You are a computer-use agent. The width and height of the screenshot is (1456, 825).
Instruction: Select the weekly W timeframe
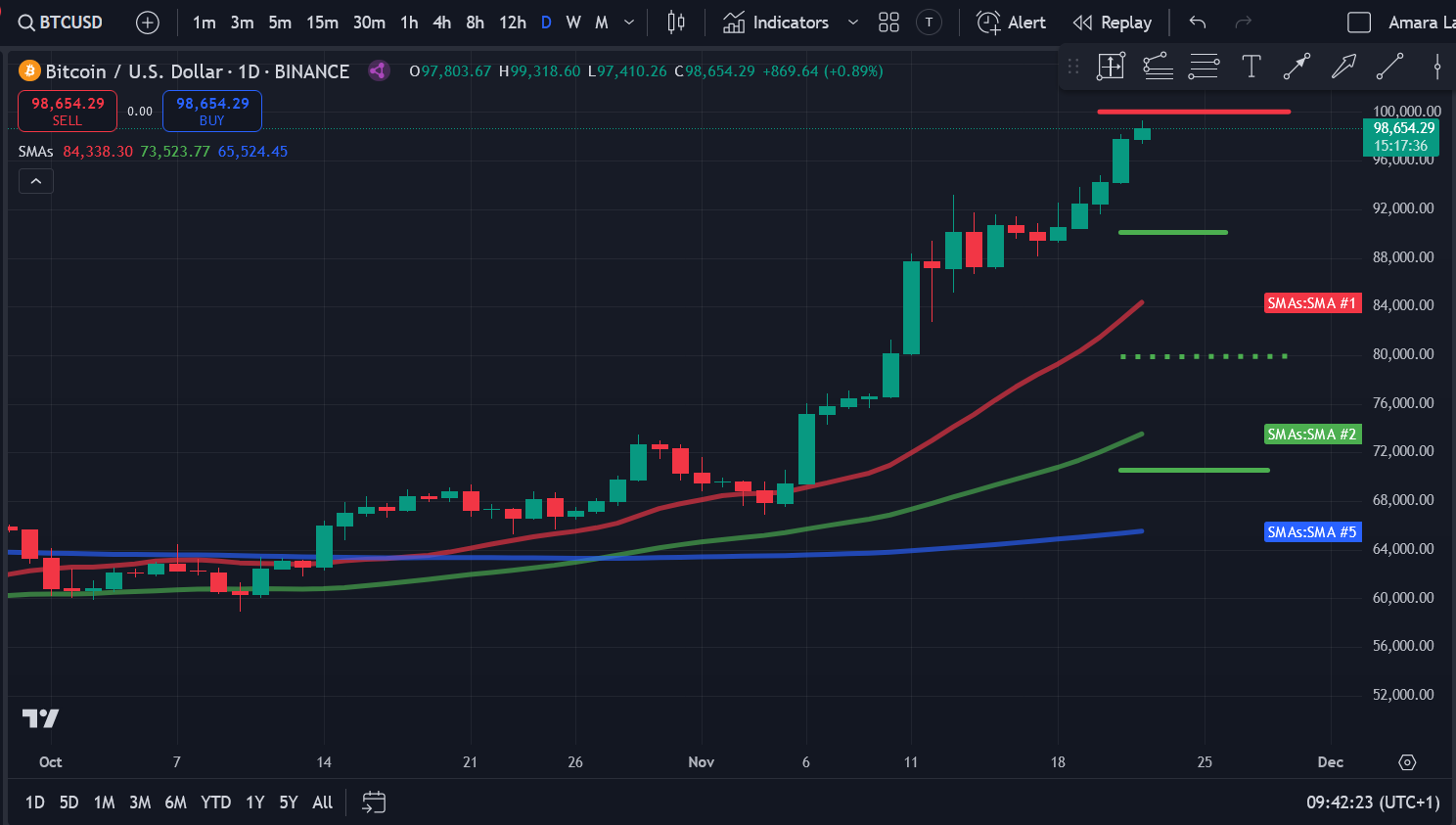coord(573,23)
